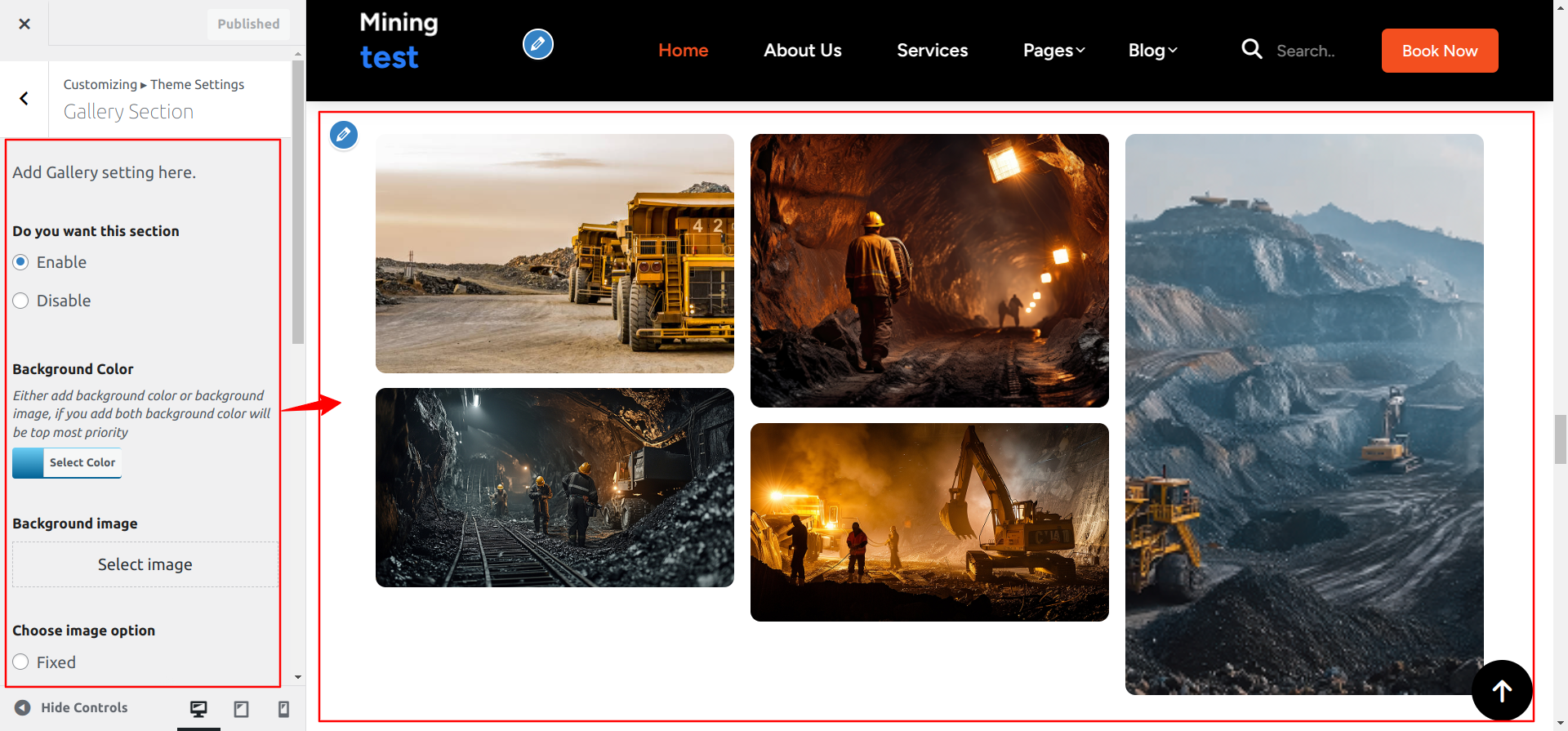
Task: Click the gallery section edit pencil icon
Action: tap(344, 134)
